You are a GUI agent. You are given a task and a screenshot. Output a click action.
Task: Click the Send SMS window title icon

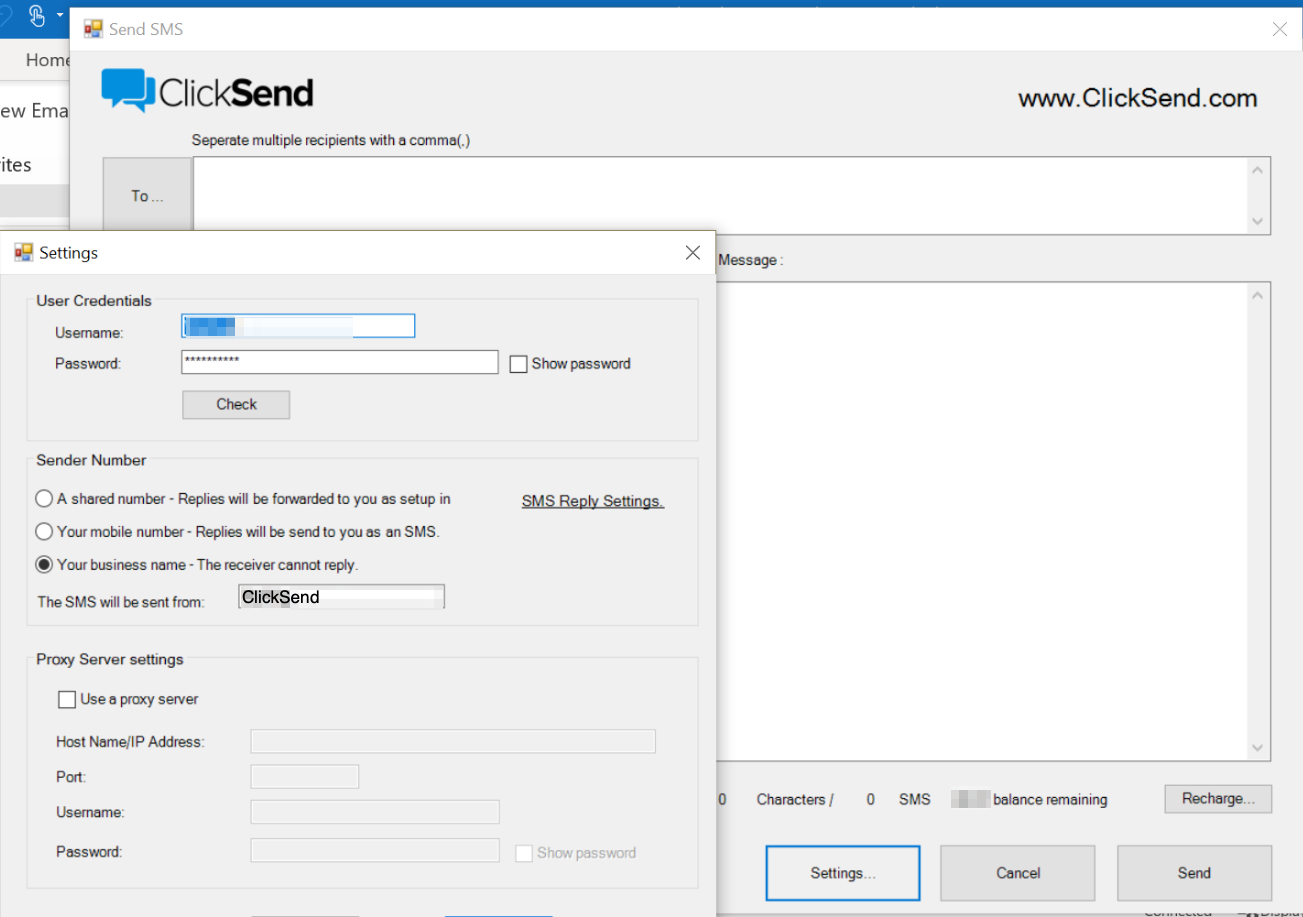93,29
